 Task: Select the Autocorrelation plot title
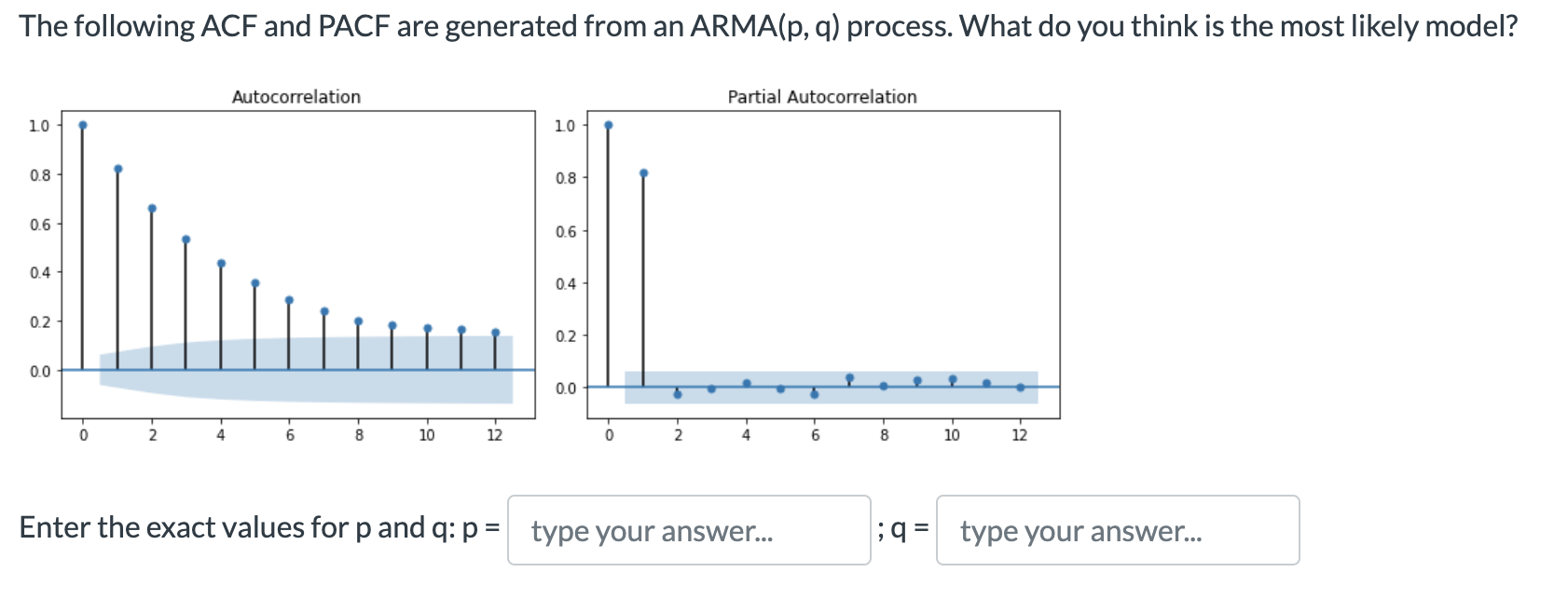pyautogui.click(x=296, y=96)
